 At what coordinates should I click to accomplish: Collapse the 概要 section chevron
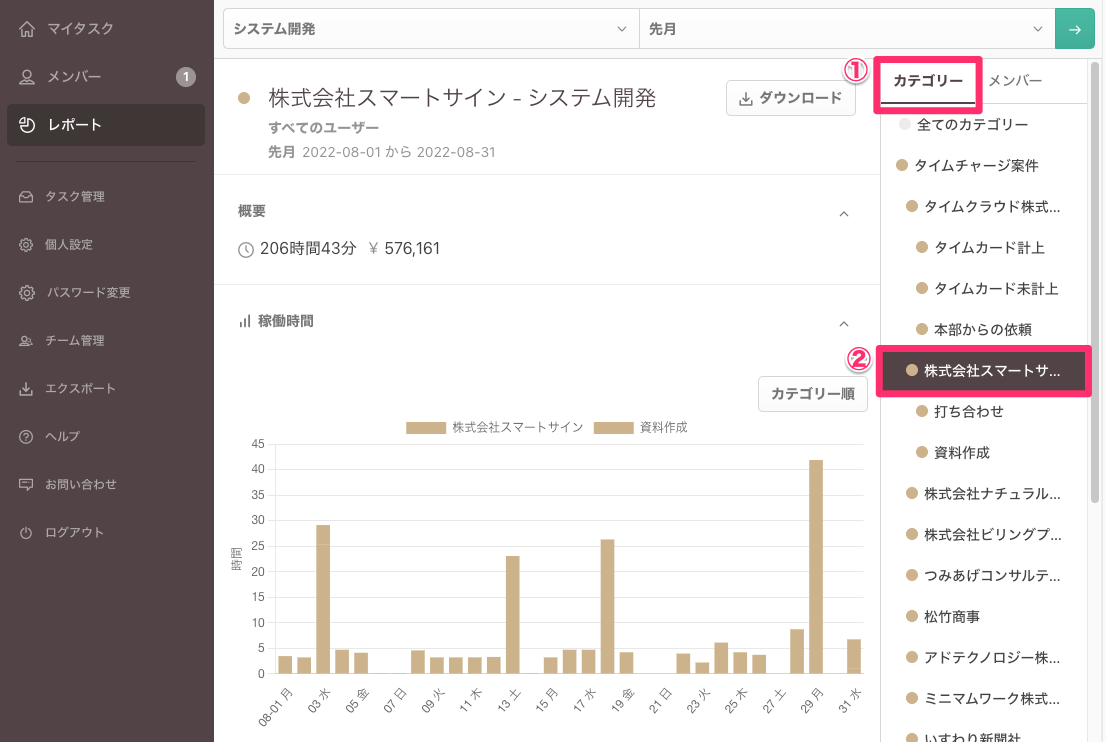point(843,213)
